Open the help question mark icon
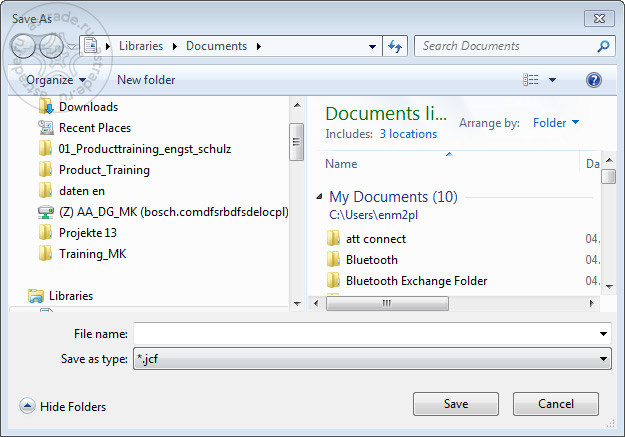This screenshot has width=625, height=437. pos(594,80)
